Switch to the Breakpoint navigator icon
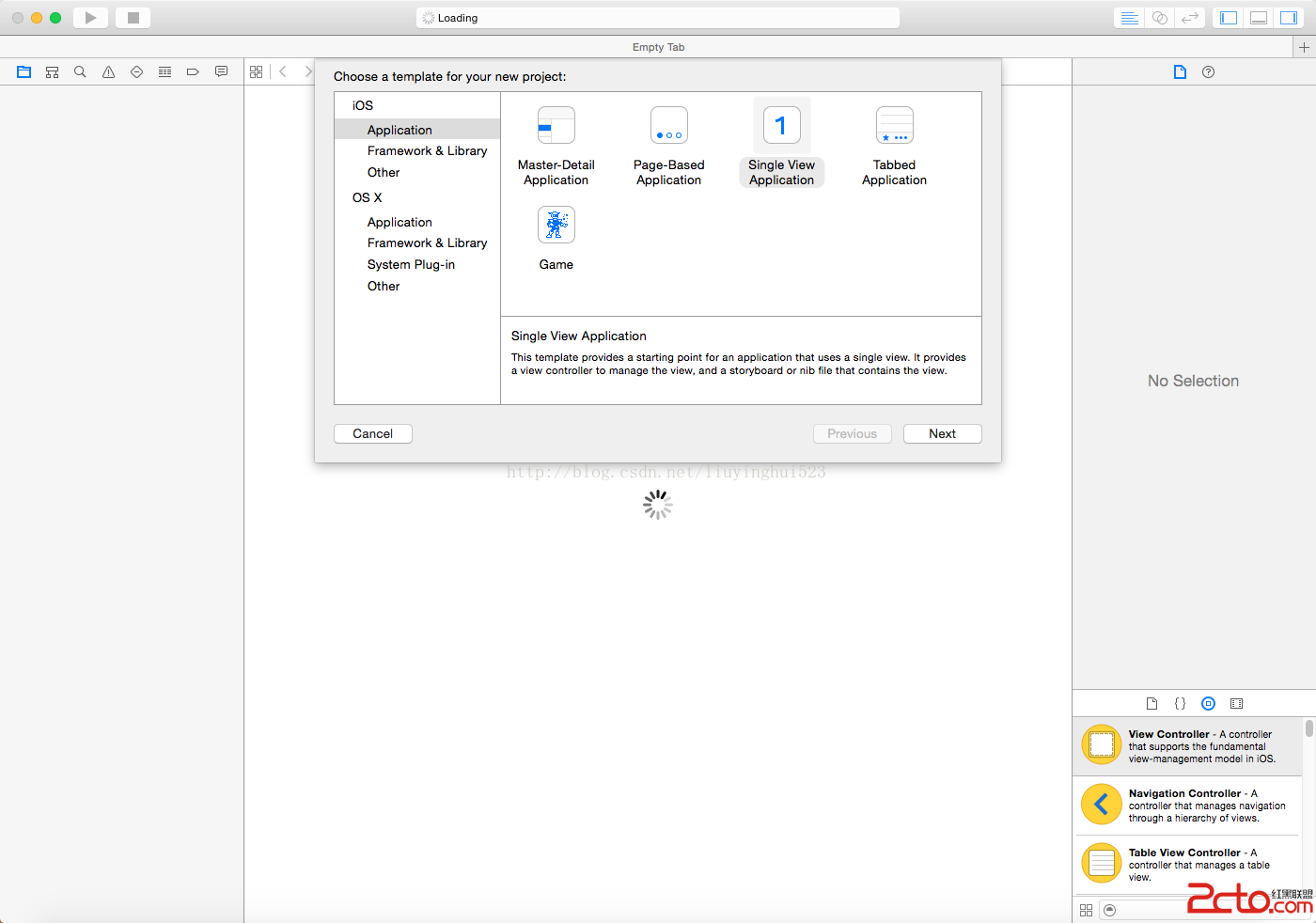1316x923 pixels. tap(193, 71)
